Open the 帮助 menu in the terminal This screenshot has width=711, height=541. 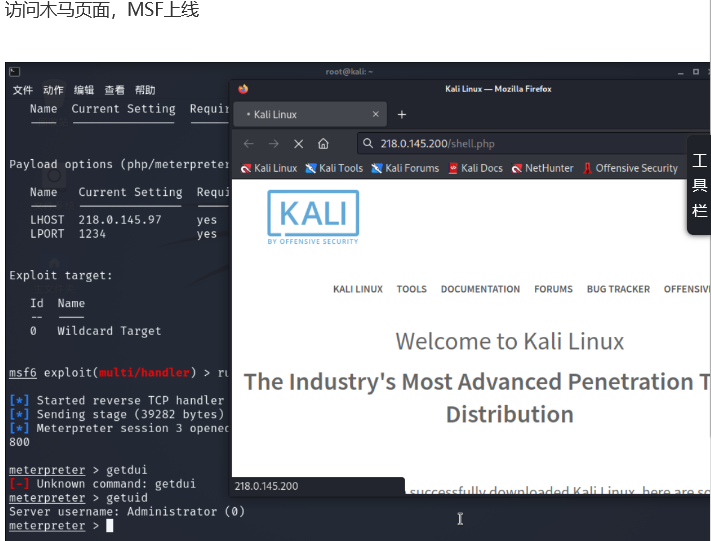tap(145, 90)
